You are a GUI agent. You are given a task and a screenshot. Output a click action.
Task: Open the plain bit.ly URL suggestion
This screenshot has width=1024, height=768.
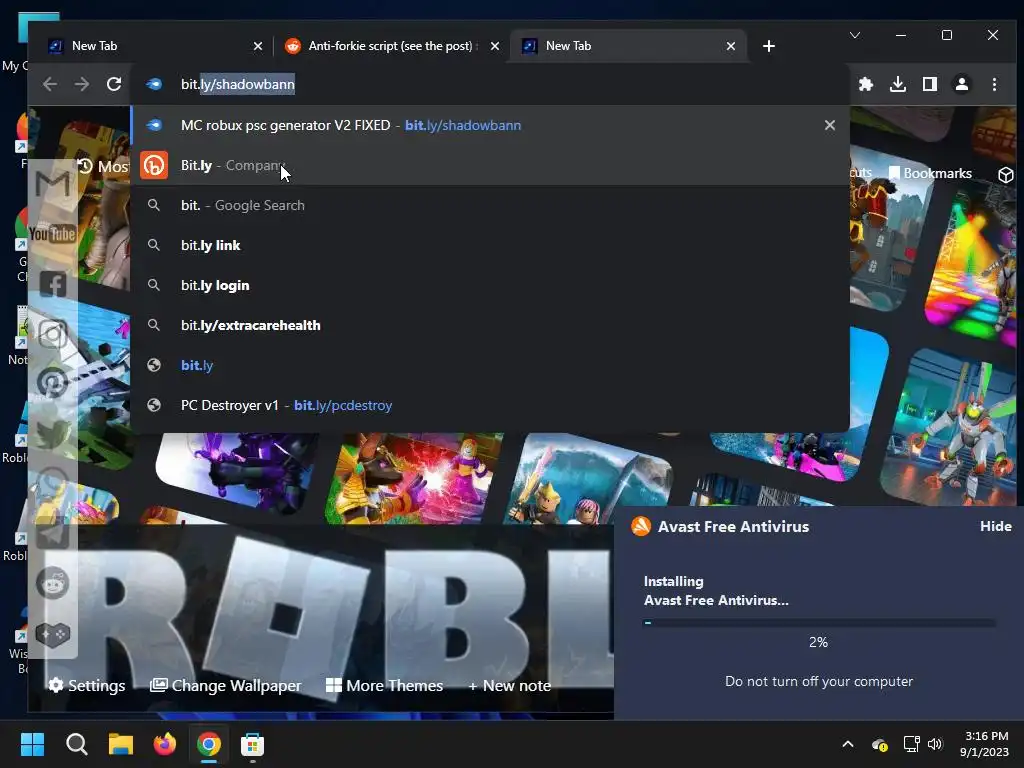pos(490,365)
